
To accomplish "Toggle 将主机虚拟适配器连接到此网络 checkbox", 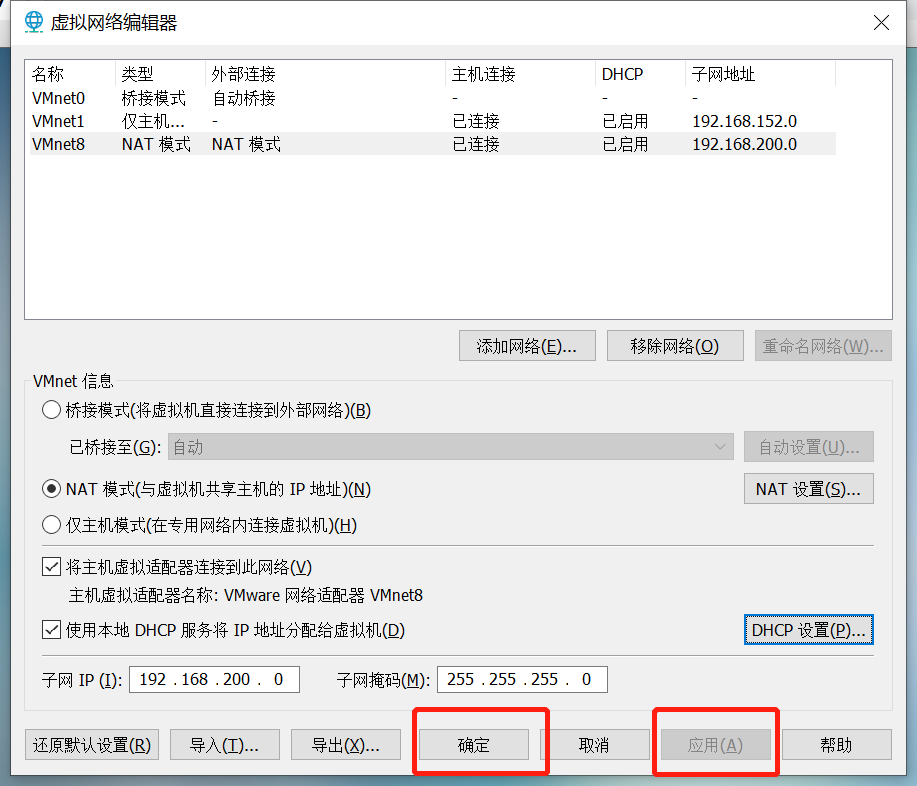I will tap(51, 567).
